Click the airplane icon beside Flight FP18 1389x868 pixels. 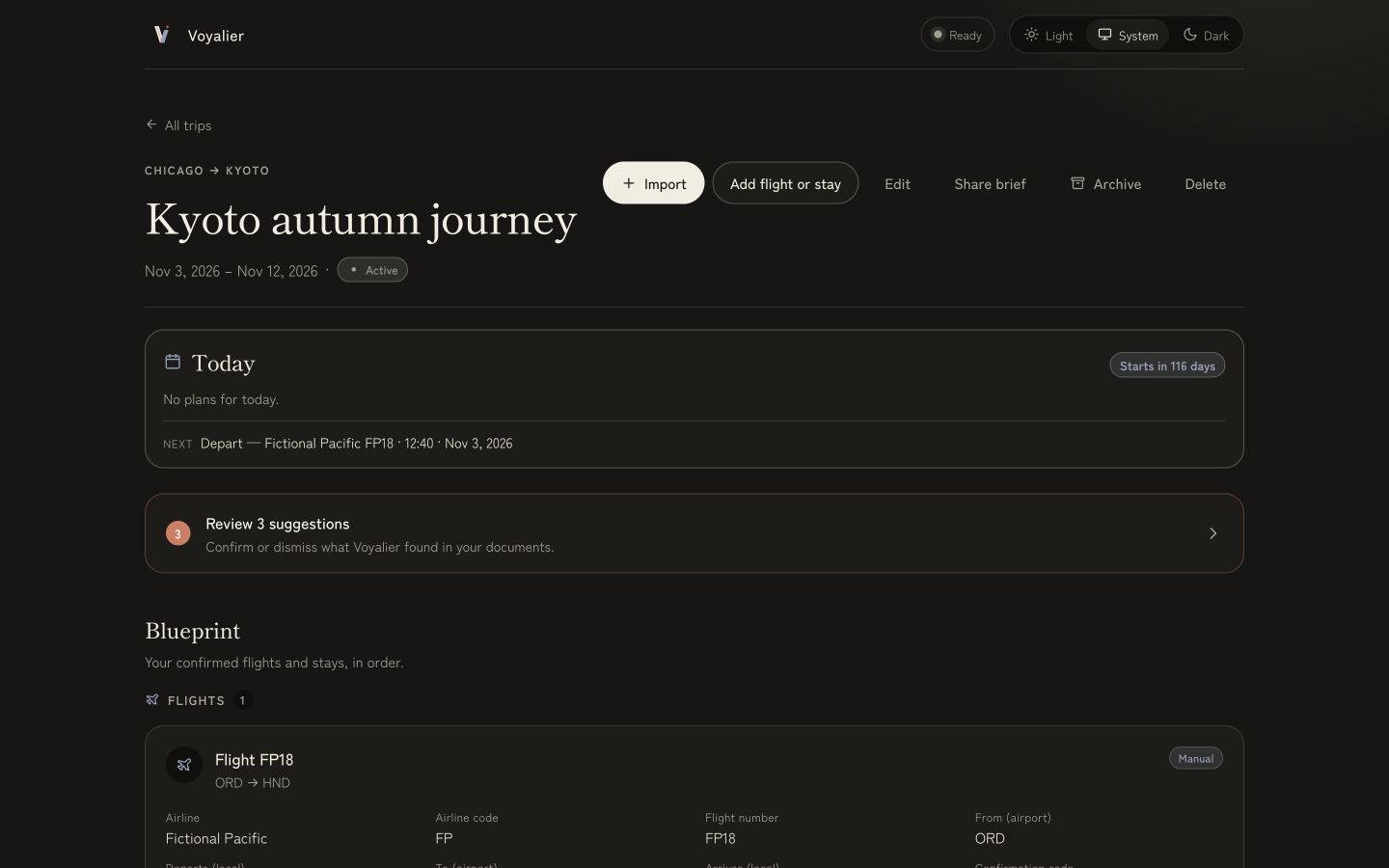(184, 765)
